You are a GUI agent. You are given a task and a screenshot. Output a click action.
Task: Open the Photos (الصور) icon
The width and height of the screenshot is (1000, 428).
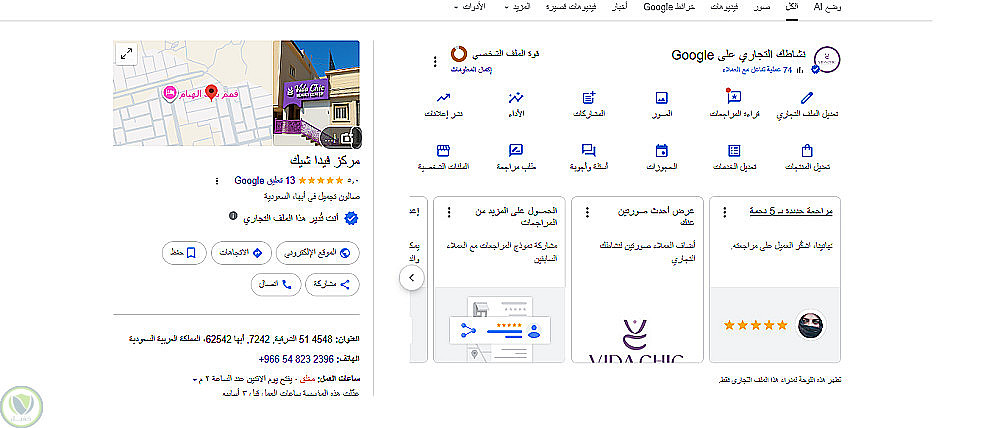pos(661,98)
